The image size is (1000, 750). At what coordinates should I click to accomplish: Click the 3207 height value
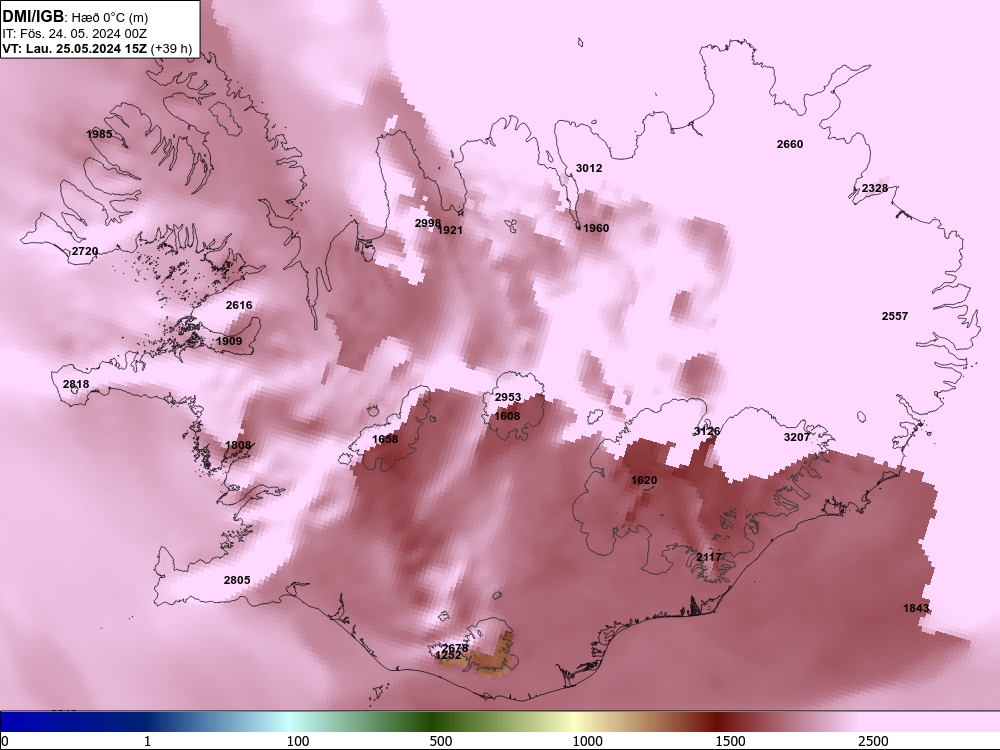coord(797,438)
